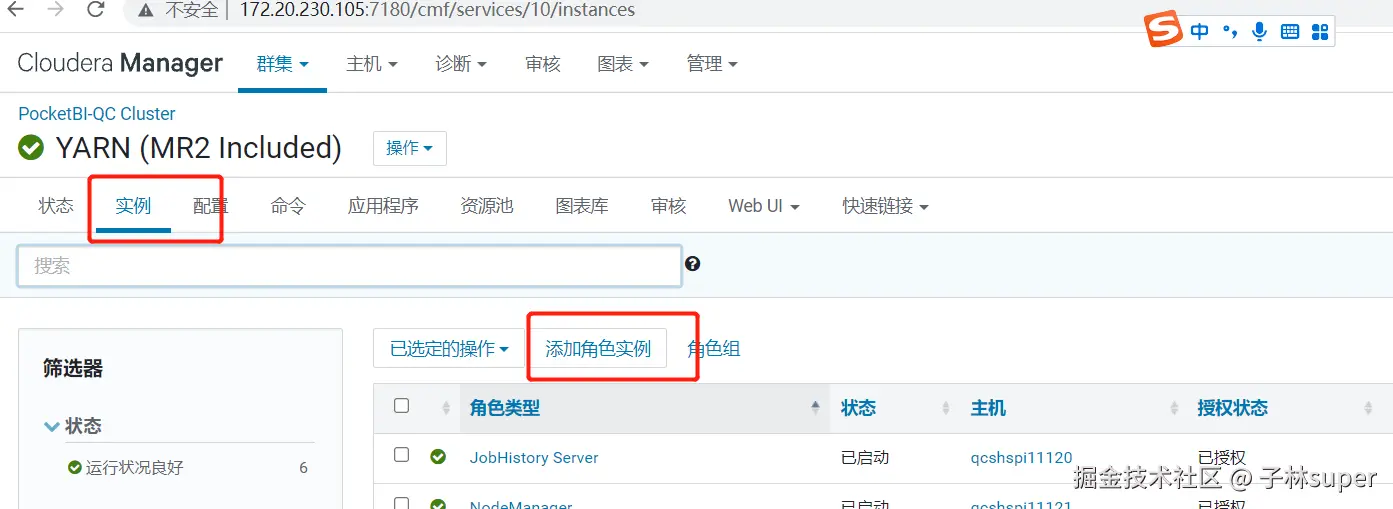Select all rows with header checkbox

[x=402, y=406]
